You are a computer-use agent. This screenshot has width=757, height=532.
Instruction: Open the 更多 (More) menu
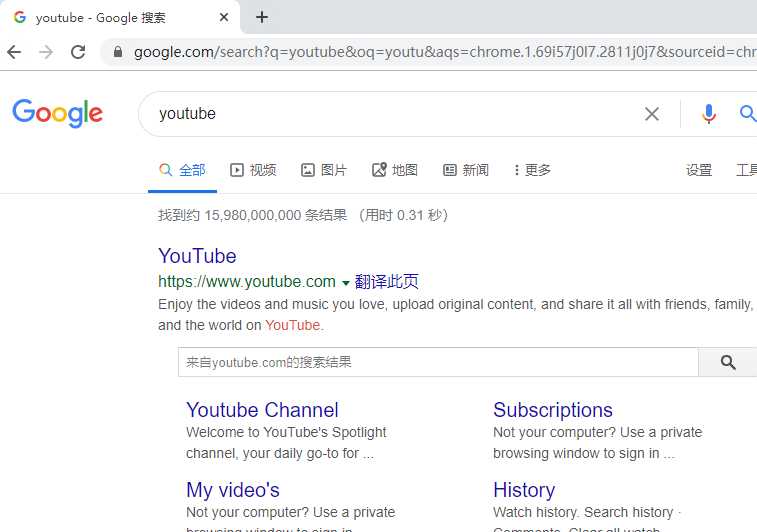click(x=533, y=170)
